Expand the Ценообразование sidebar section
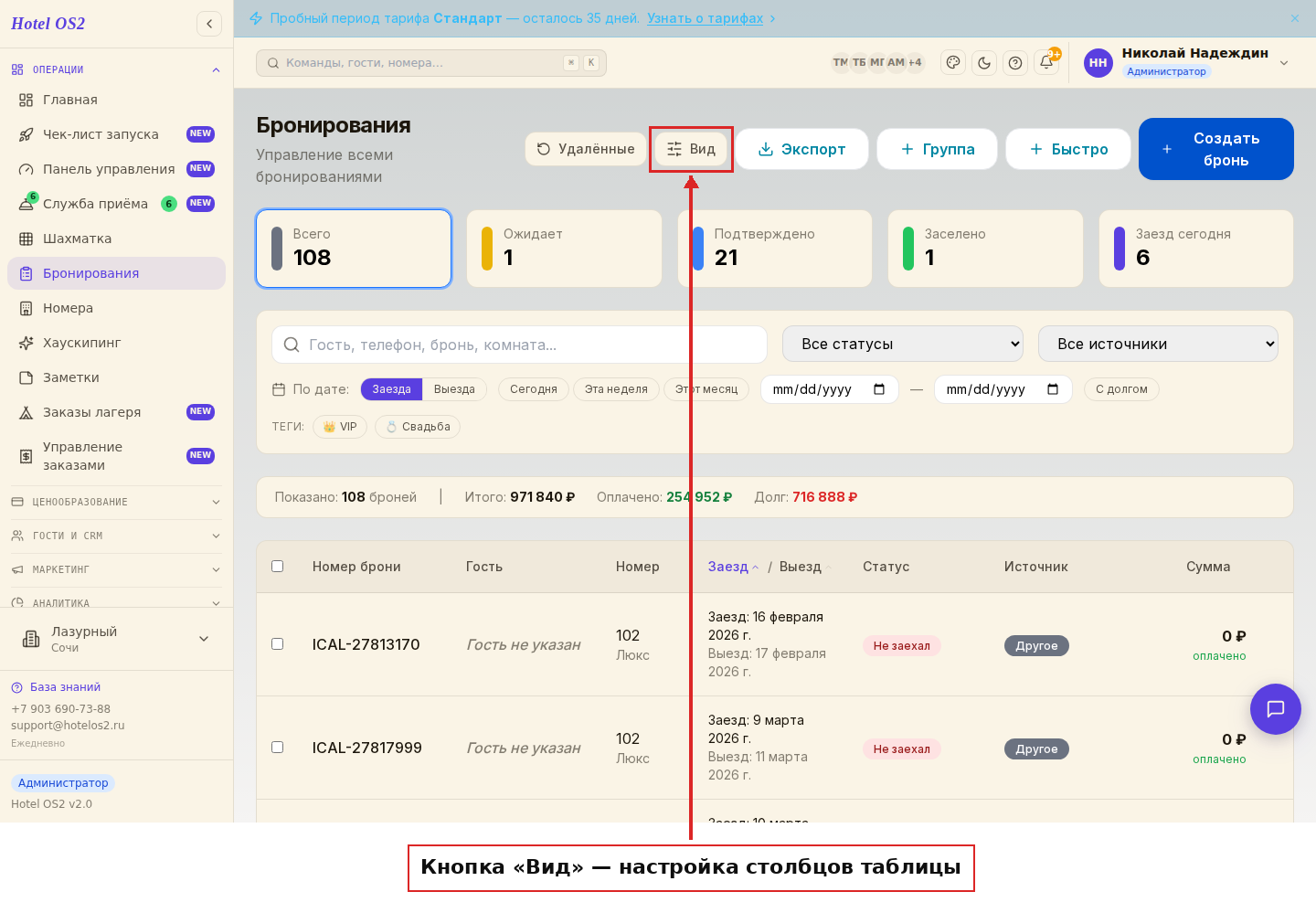This screenshot has height=913, width=1316. [x=116, y=502]
